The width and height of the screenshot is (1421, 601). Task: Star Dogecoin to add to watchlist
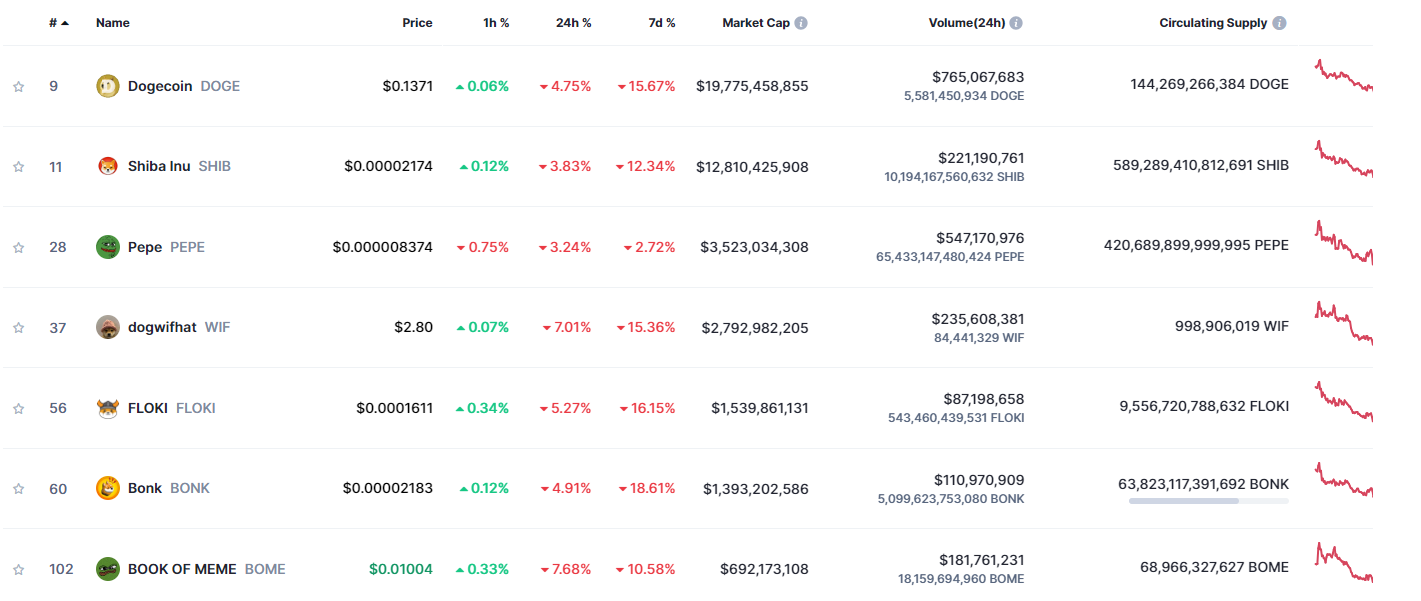[18, 86]
